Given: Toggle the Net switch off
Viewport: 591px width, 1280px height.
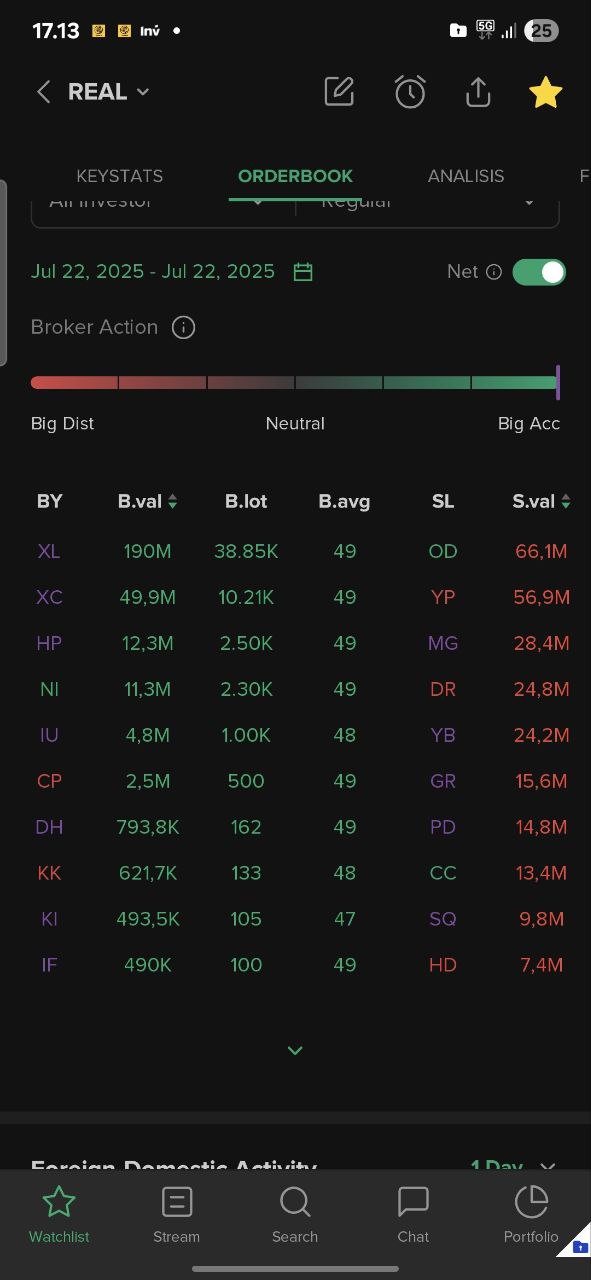Looking at the screenshot, I should (x=539, y=272).
